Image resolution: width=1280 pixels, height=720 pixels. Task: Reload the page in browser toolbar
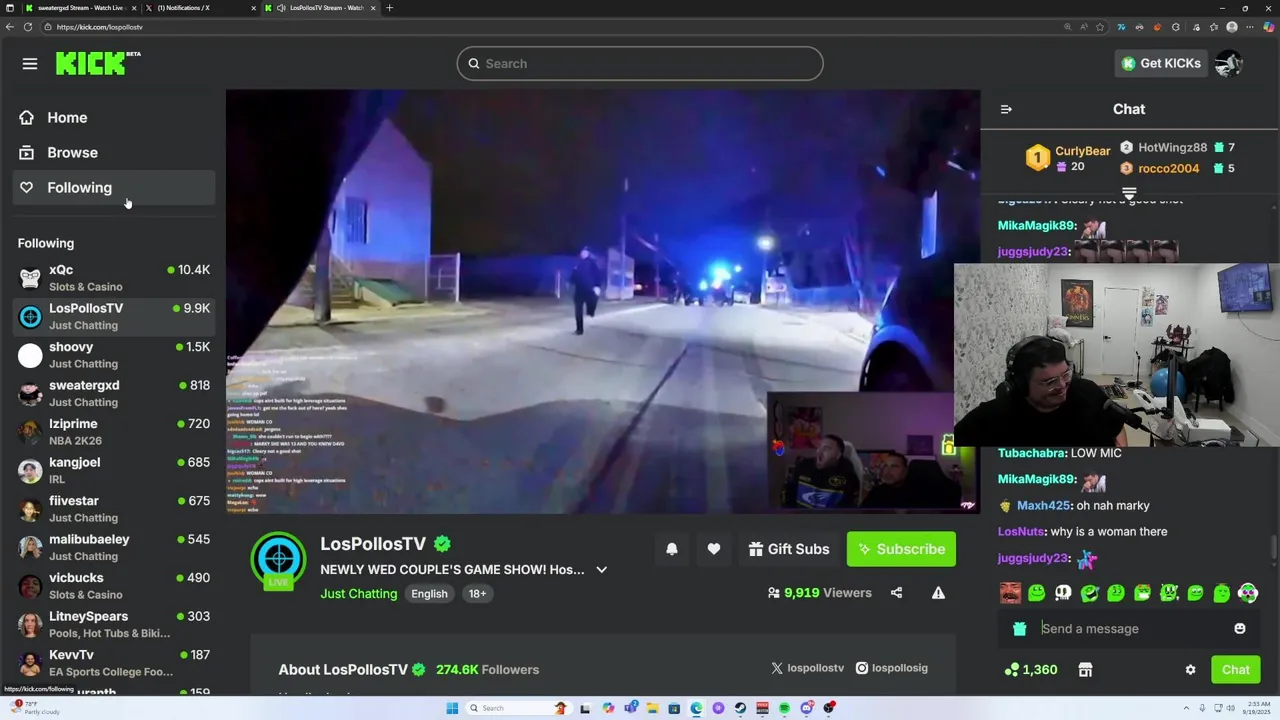click(28, 27)
